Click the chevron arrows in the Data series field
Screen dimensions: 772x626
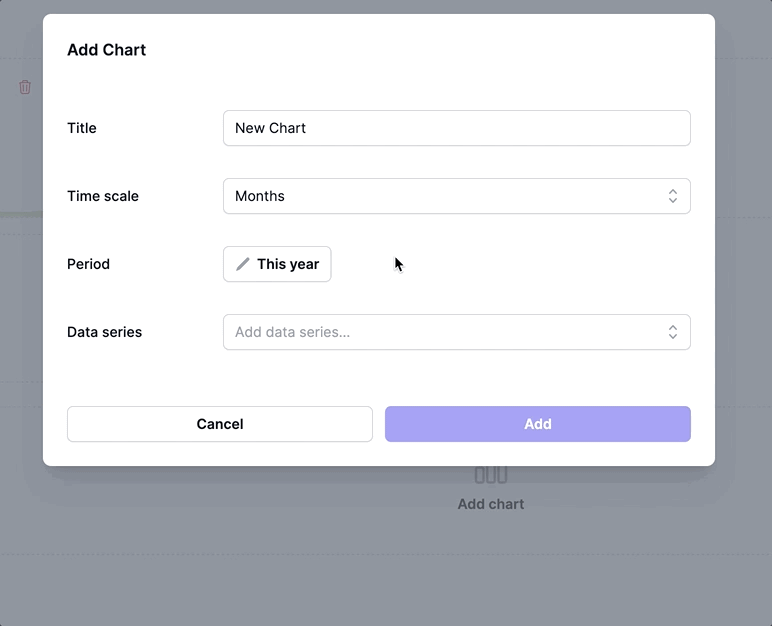coord(673,332)
